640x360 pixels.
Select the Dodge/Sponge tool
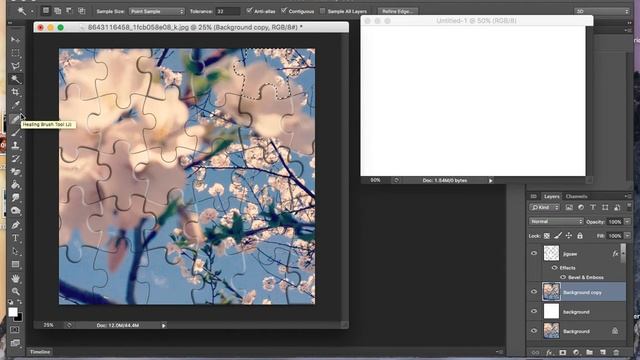(x=16, y=211)
